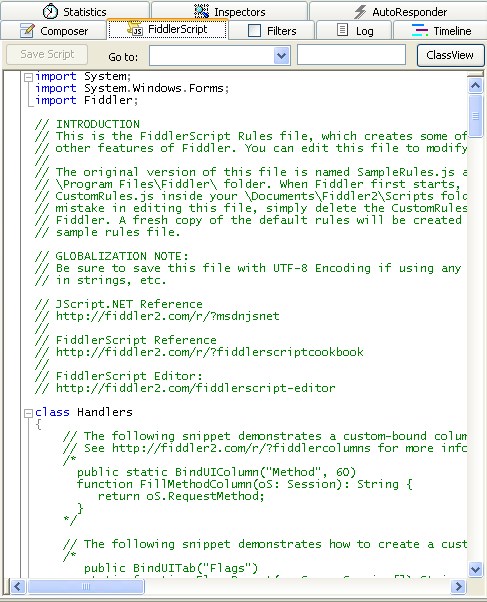Collapse the import statements block
Screen dimensions: 487x602
(28, 78)
